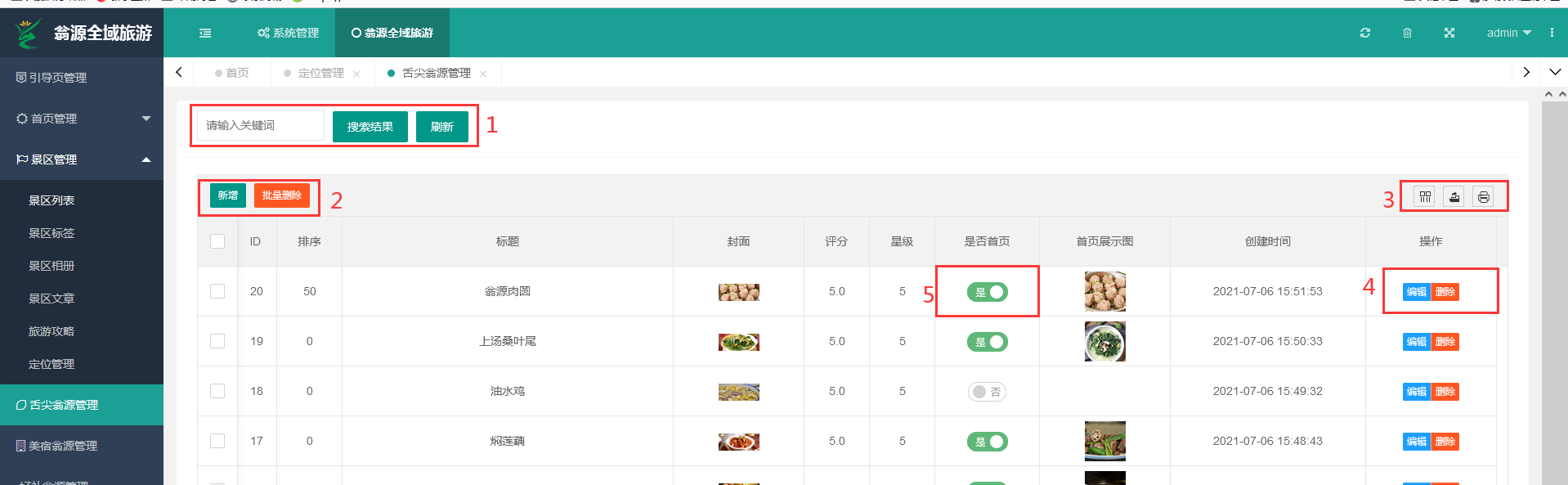Check the row for 翁源肉圆

click(x=217, y=291)
